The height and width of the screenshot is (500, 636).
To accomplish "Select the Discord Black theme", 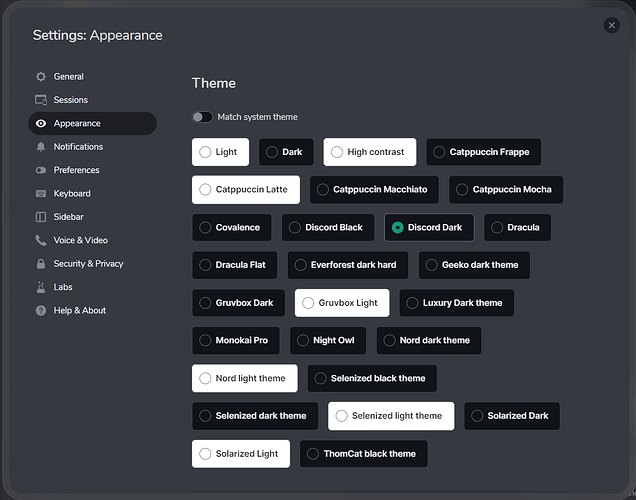I will [328, 227].
